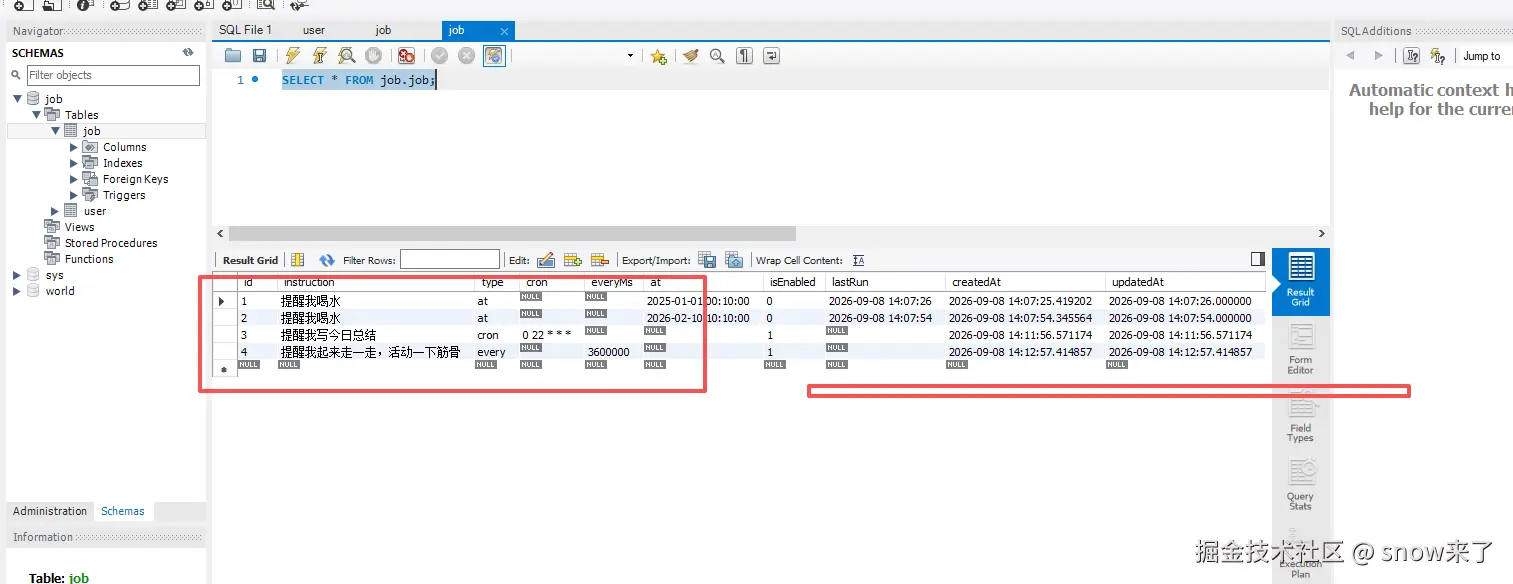
Task: Run Explain on the current statement
Action: point(346,56)
